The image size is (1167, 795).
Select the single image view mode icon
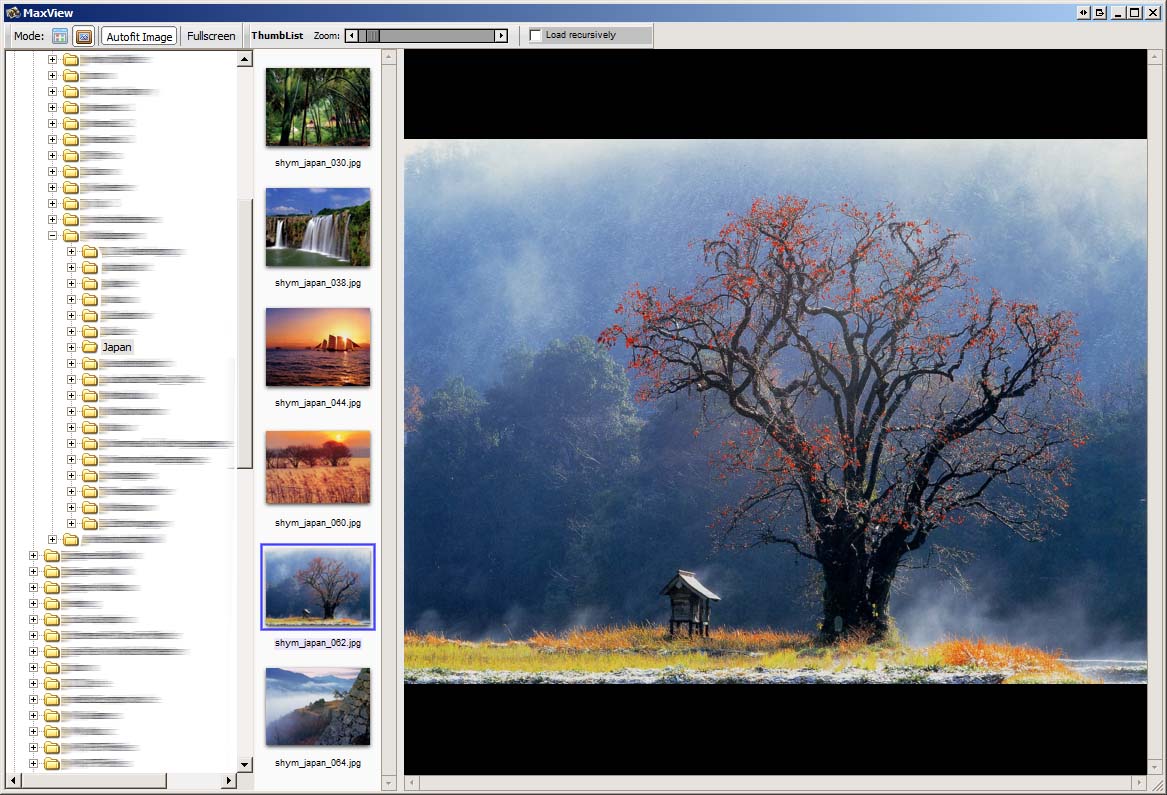tap(84, 36)
